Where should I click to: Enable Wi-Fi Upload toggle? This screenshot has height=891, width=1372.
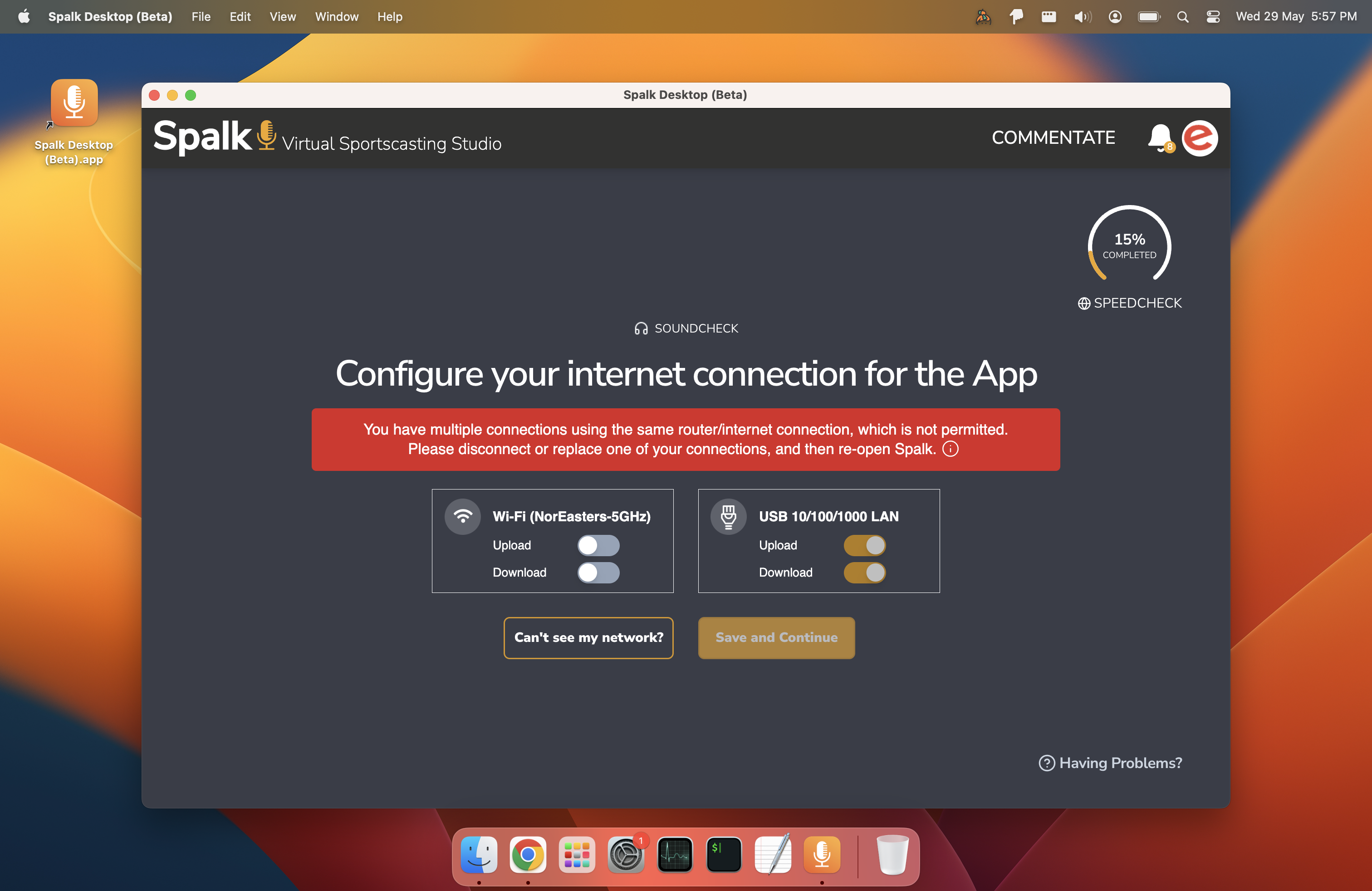pyautogui.click(x=598, y=545)
